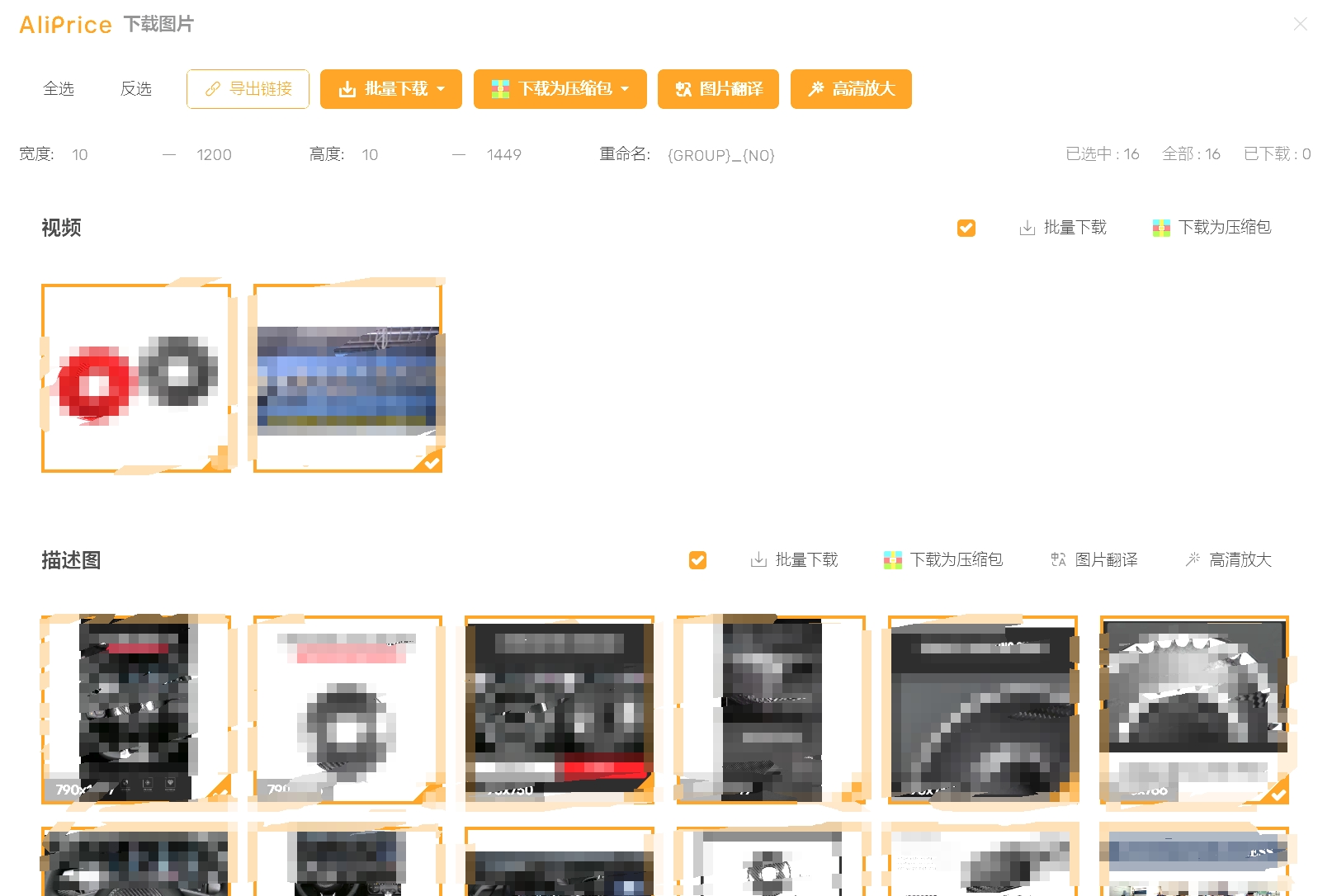Click magic wand icon in orange 高清放大 button

816,89
